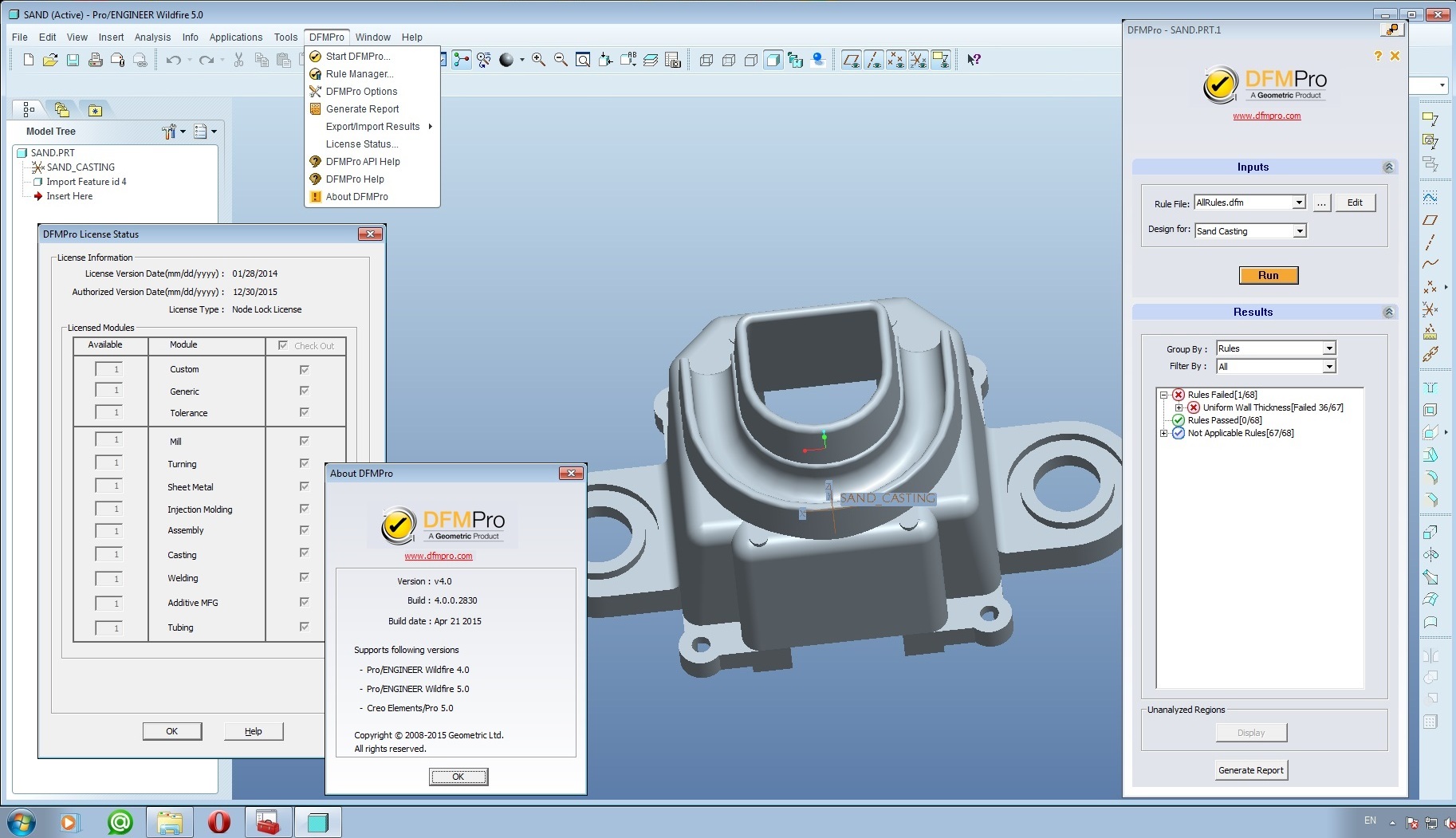Collapse the Results section
This screenshot has width=1456, height=838.
pos(1388,313)
